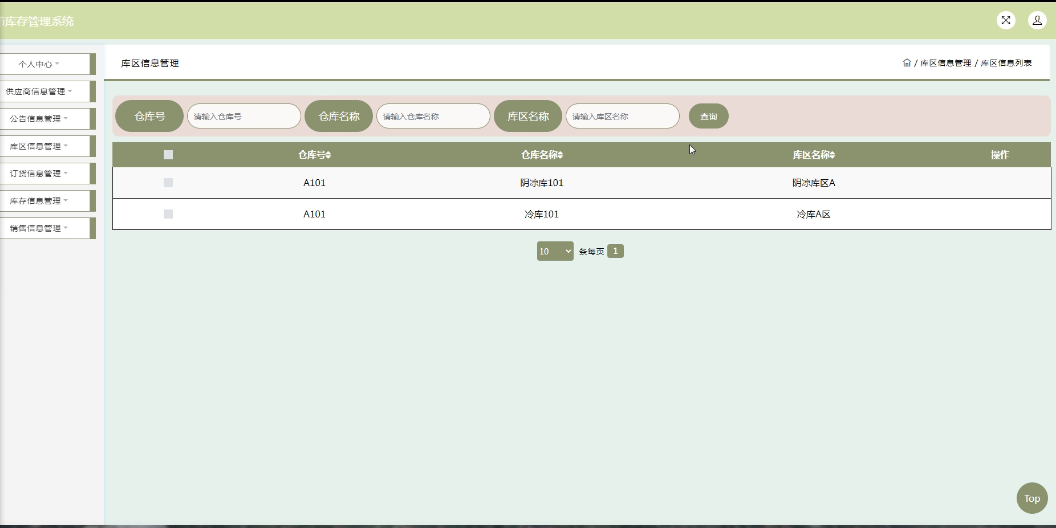Go to page 1 in pagination

[616, 251]
